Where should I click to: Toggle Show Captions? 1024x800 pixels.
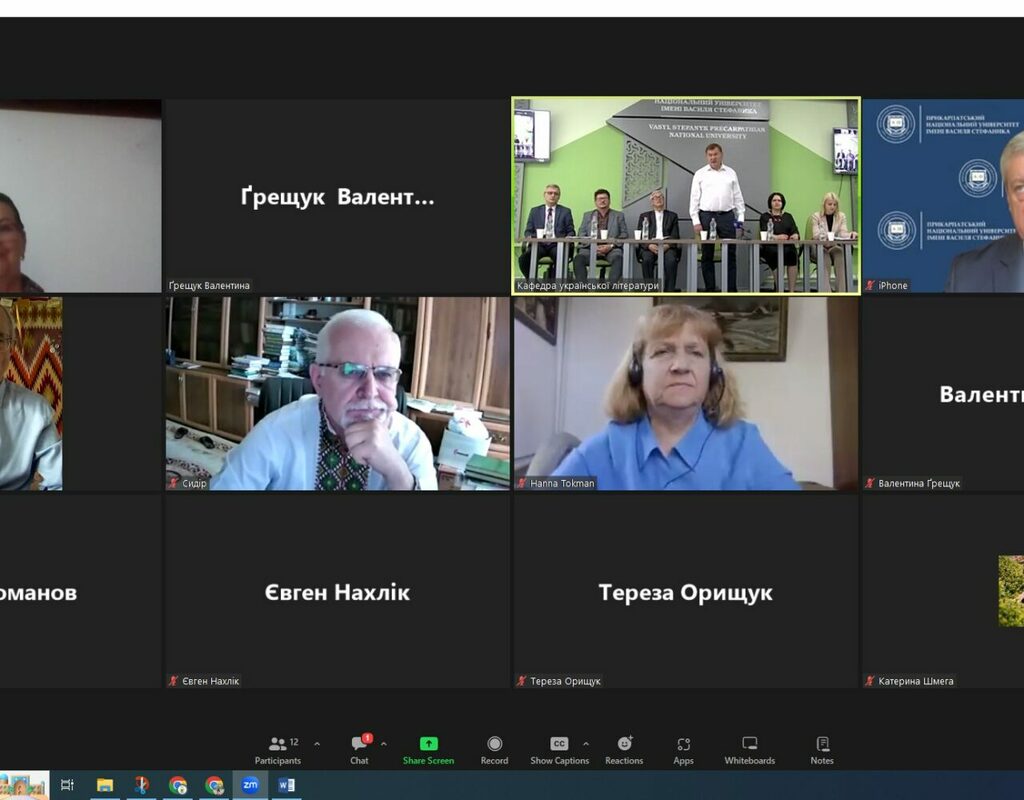559,750
